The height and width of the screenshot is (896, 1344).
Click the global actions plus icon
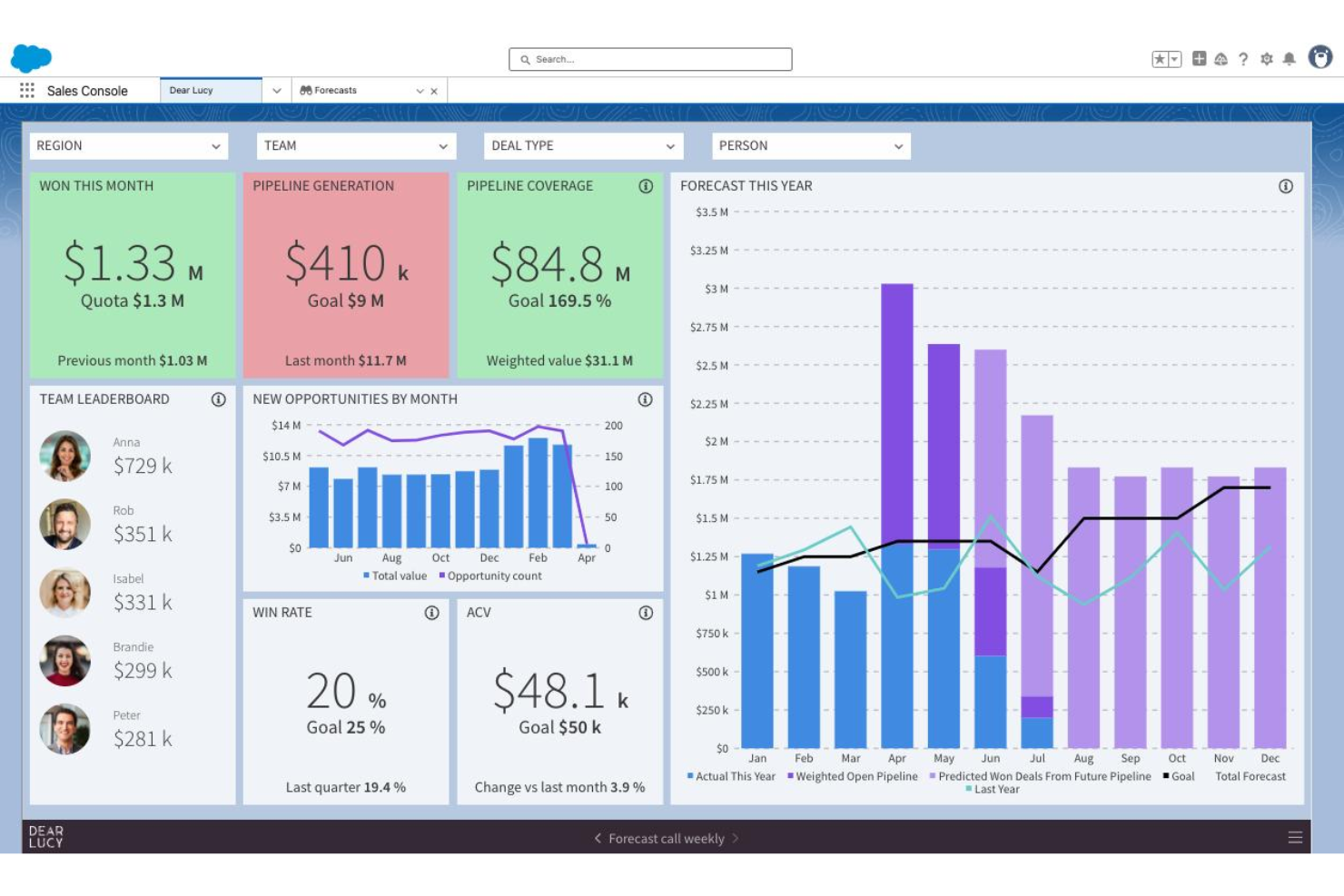point(1199,59)
